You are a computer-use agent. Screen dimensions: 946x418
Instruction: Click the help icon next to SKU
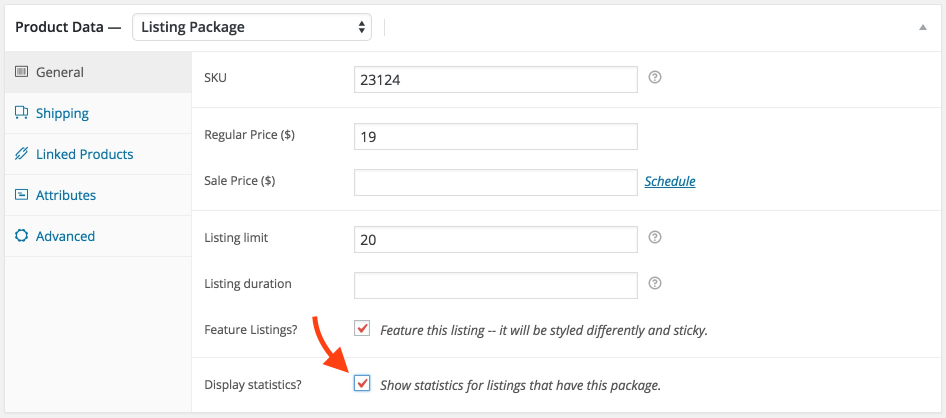tap(655, 77)
